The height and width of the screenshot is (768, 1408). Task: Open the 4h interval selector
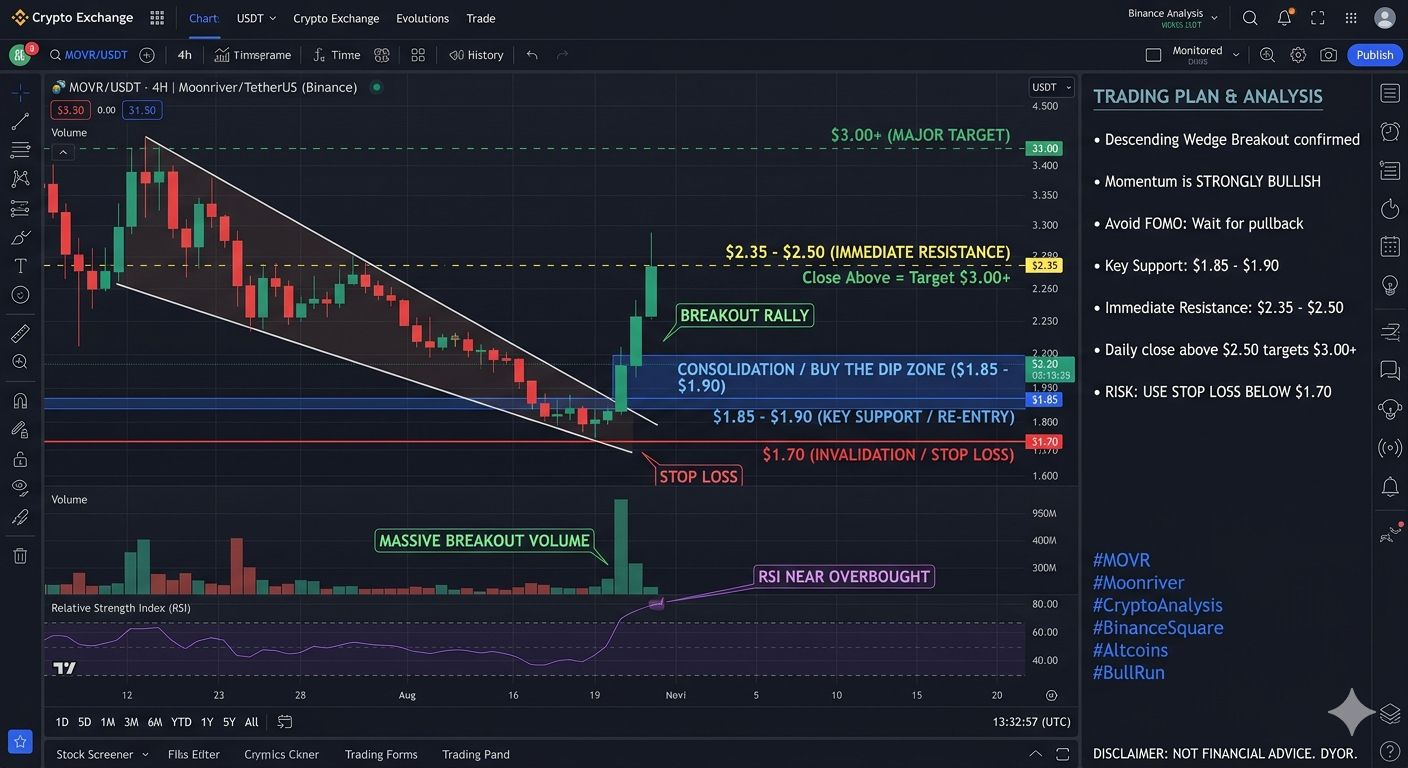coord(184,55)
